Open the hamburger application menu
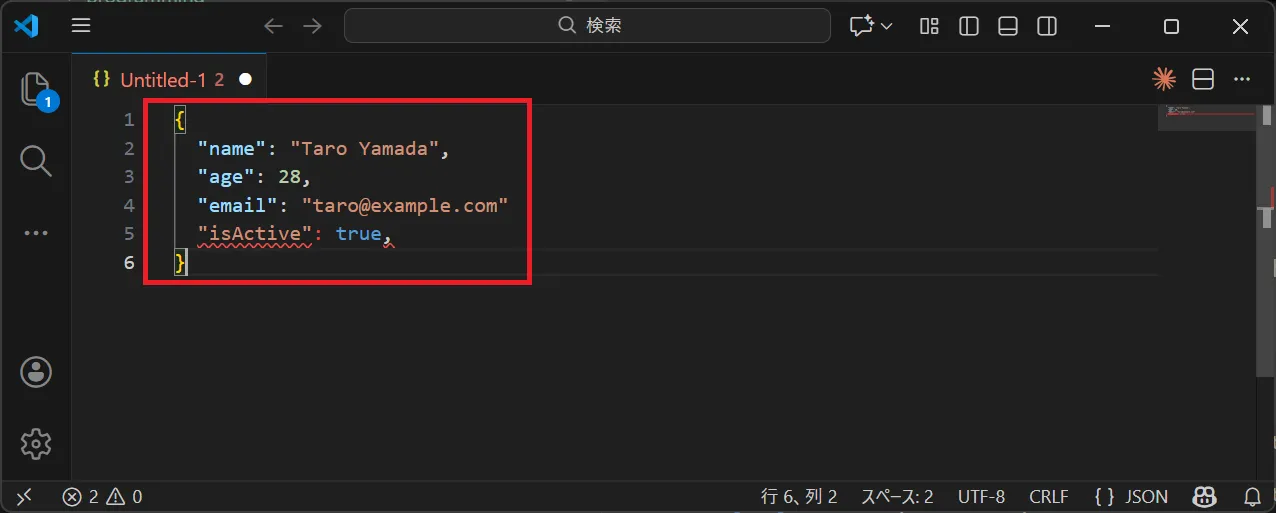The height and width of the screenshot is (513, 1276). click(x=81, y=26)
